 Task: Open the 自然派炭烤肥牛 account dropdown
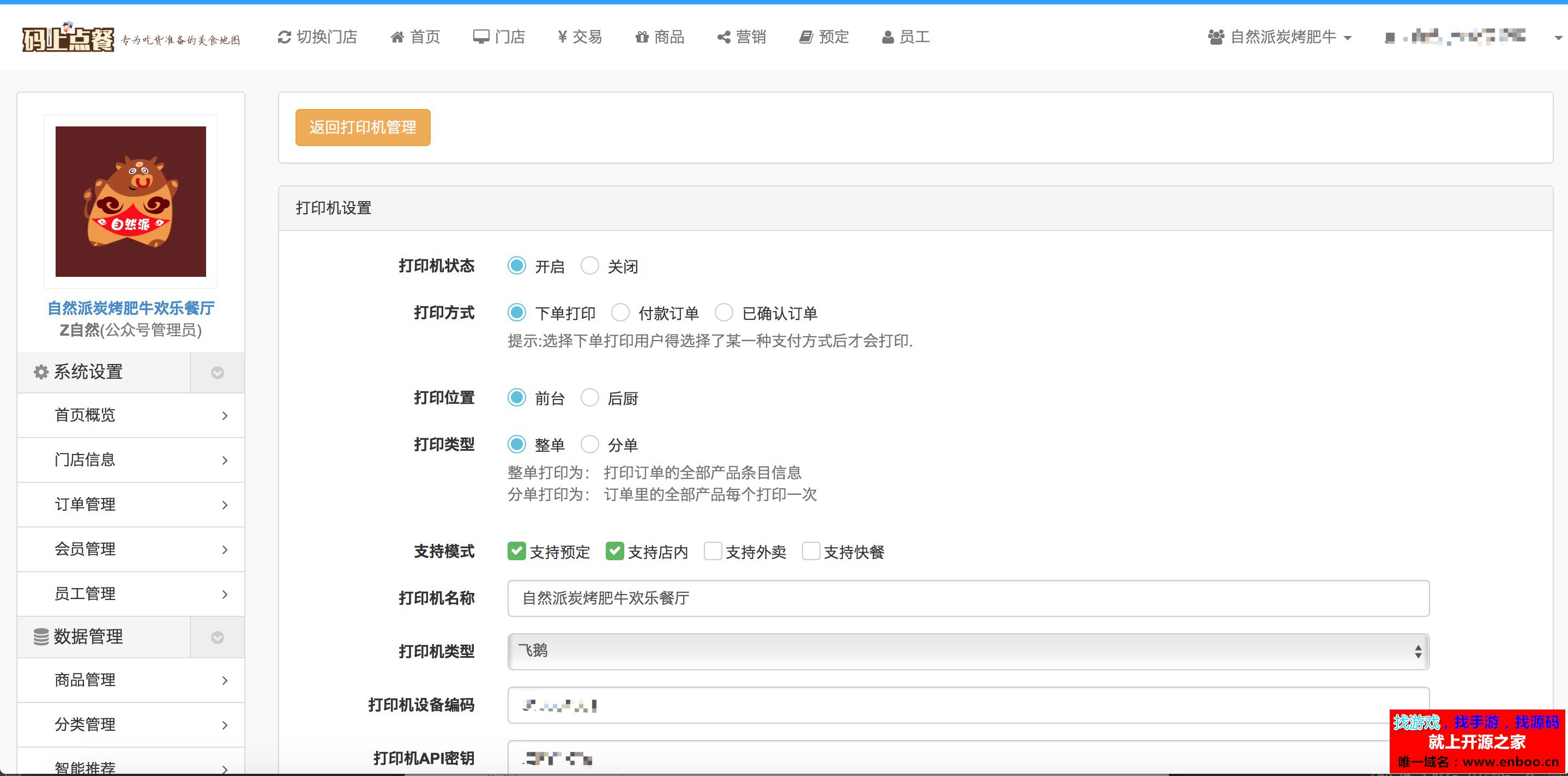(x=1280, y=37)
